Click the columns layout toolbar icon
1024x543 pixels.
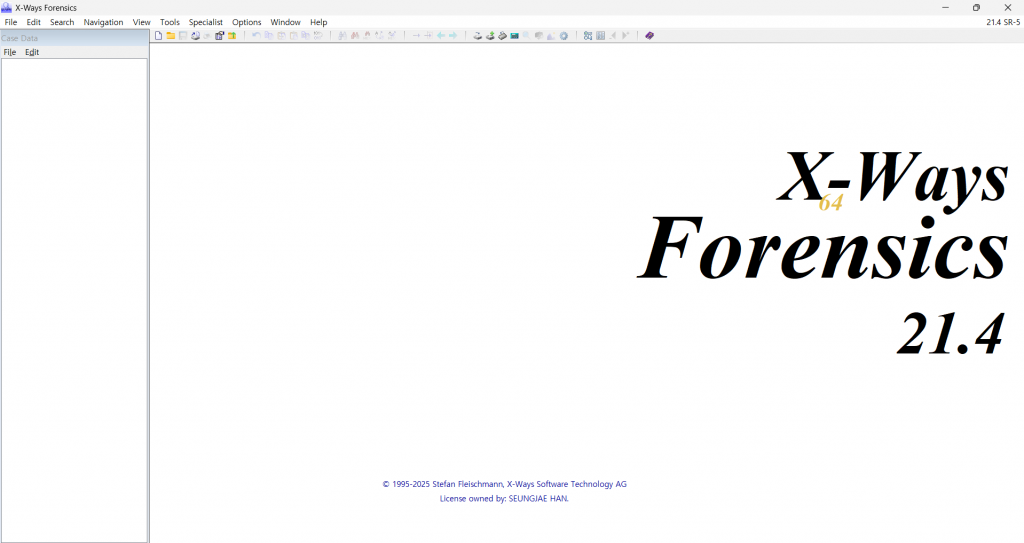click(x=600, y=36)
